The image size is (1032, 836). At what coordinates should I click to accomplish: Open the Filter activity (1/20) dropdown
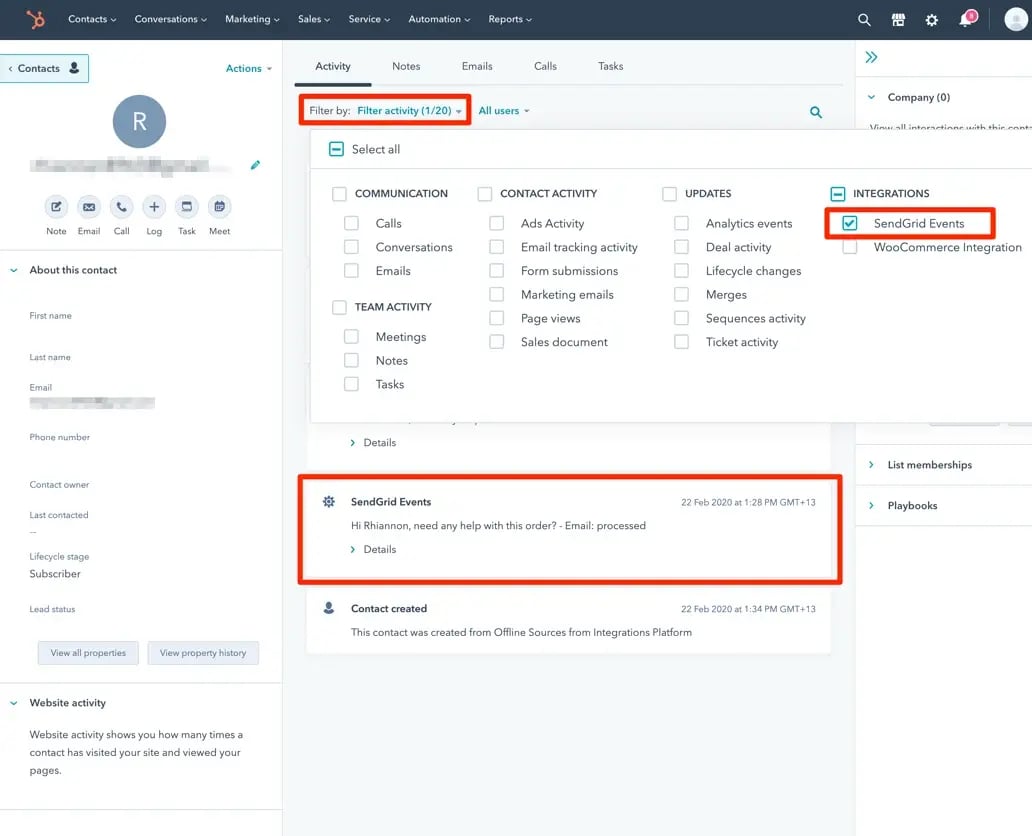409,111
